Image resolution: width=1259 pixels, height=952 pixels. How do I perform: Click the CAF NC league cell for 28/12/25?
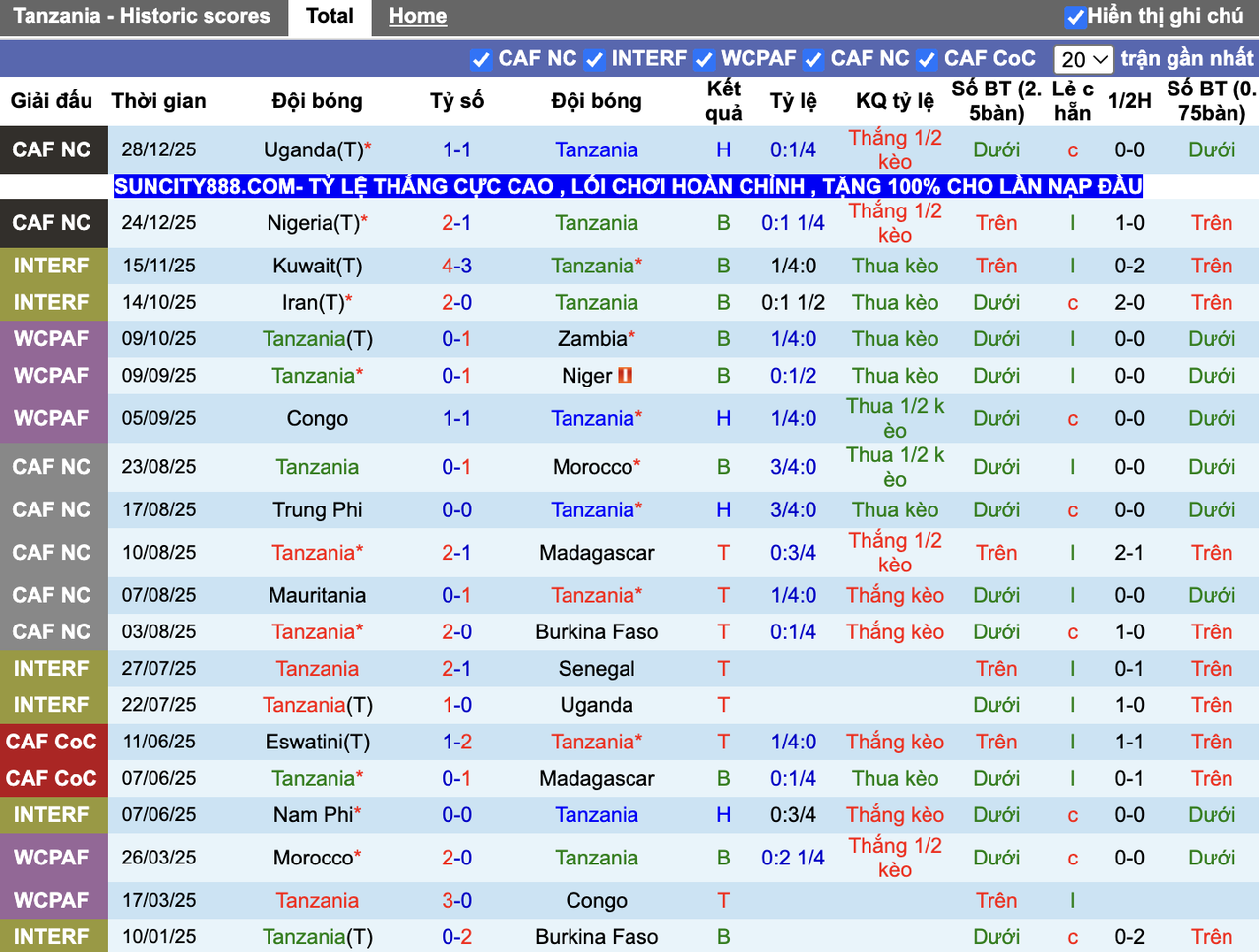(x=53, y=150)
